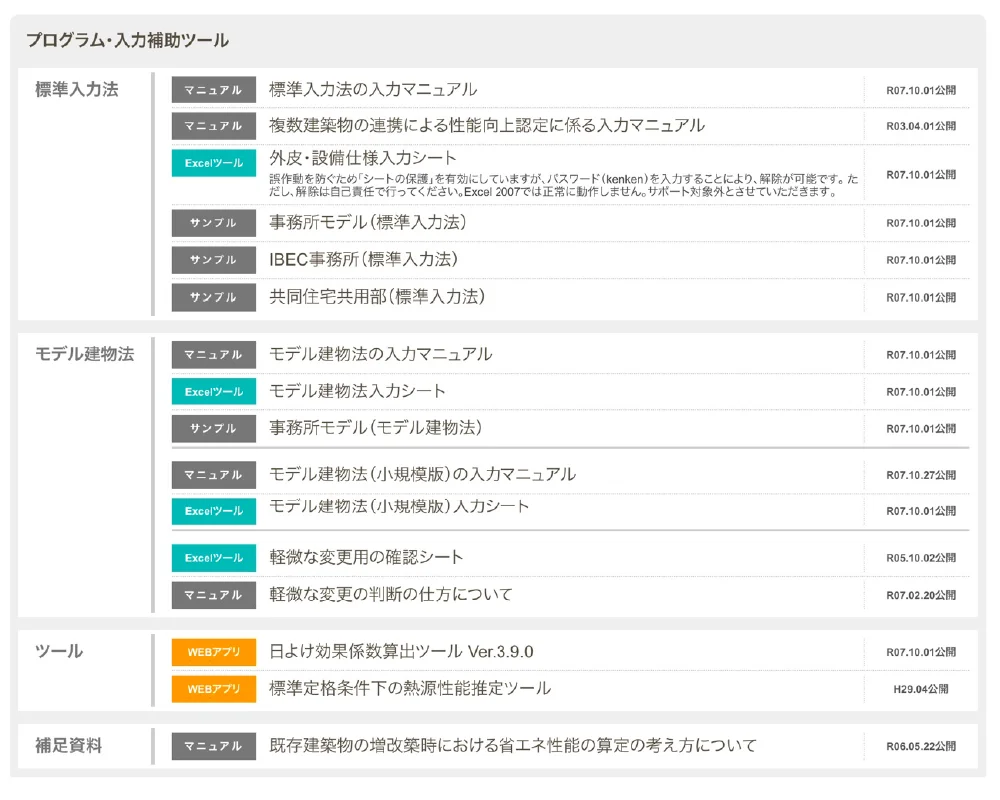Select the モデル建物法 section heading
The image size is (1000, 800).
pyautogui.click(x=84, y=355)
